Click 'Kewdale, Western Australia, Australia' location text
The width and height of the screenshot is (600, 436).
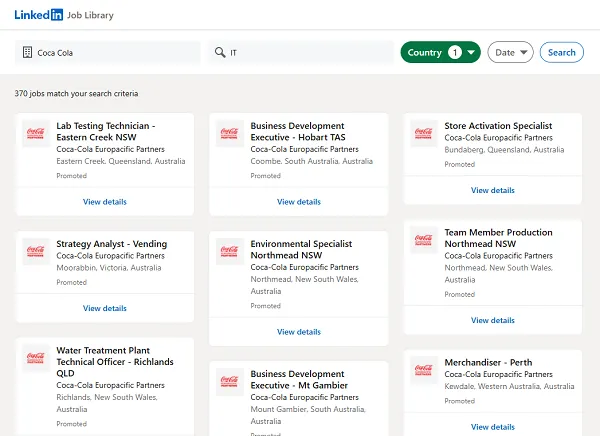tap(509, 386)
